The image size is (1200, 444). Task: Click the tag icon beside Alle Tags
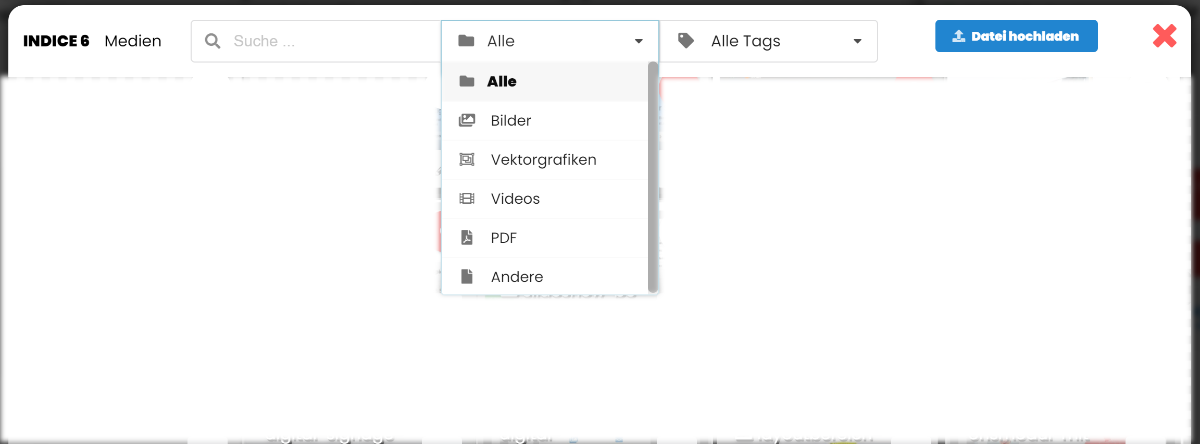(686, 41)
